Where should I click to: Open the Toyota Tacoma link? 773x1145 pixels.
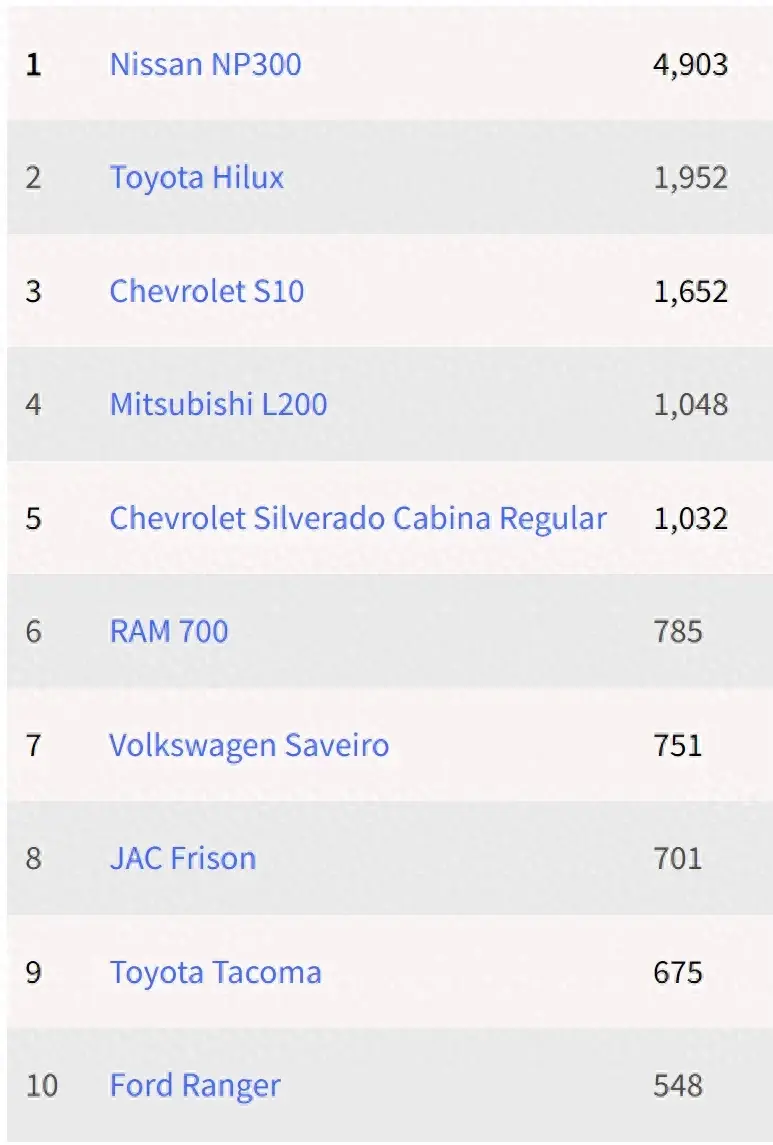point(216,972)
